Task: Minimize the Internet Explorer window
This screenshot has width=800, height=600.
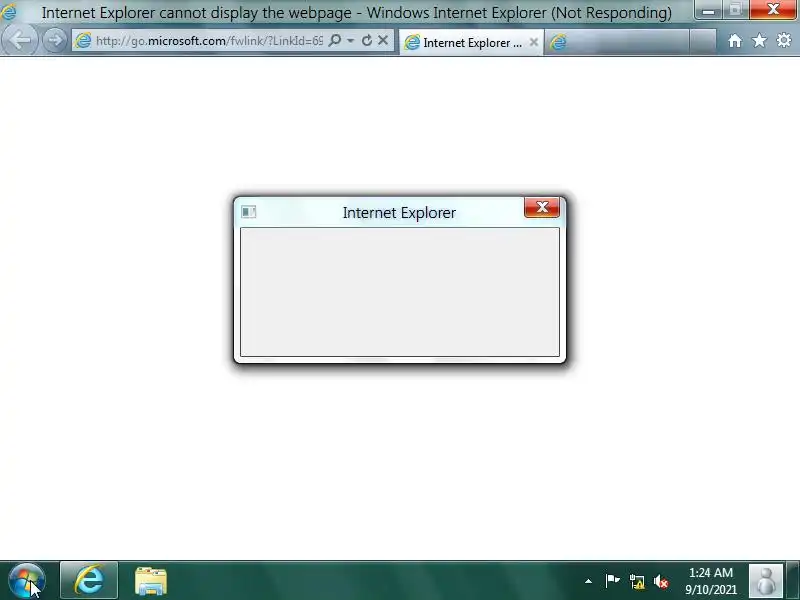Action: coord(708,10)
